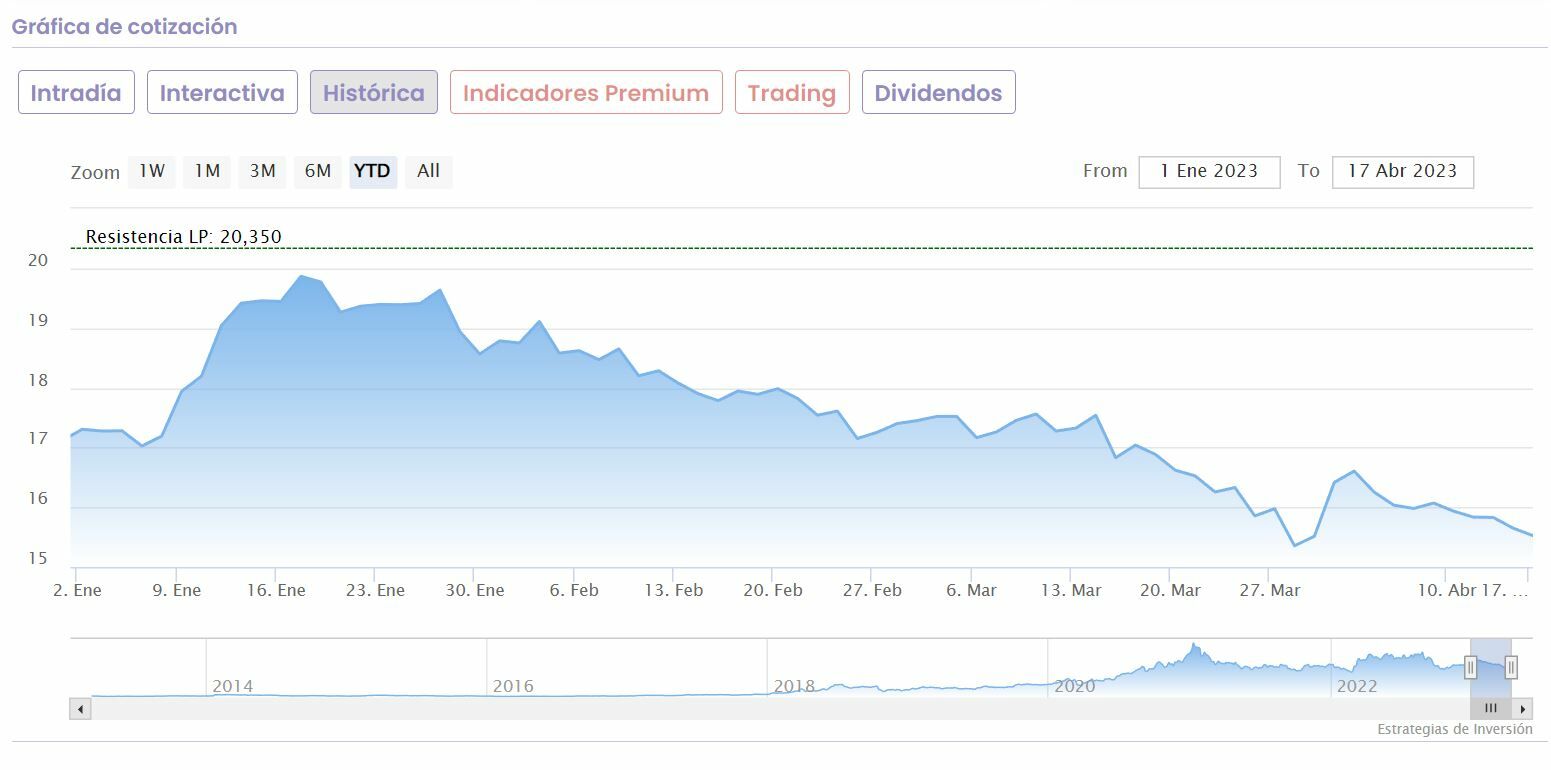The image size is (1551, 770).
Task: Click the Estrategias de Inversión credit link
Action: (1454, 730)
